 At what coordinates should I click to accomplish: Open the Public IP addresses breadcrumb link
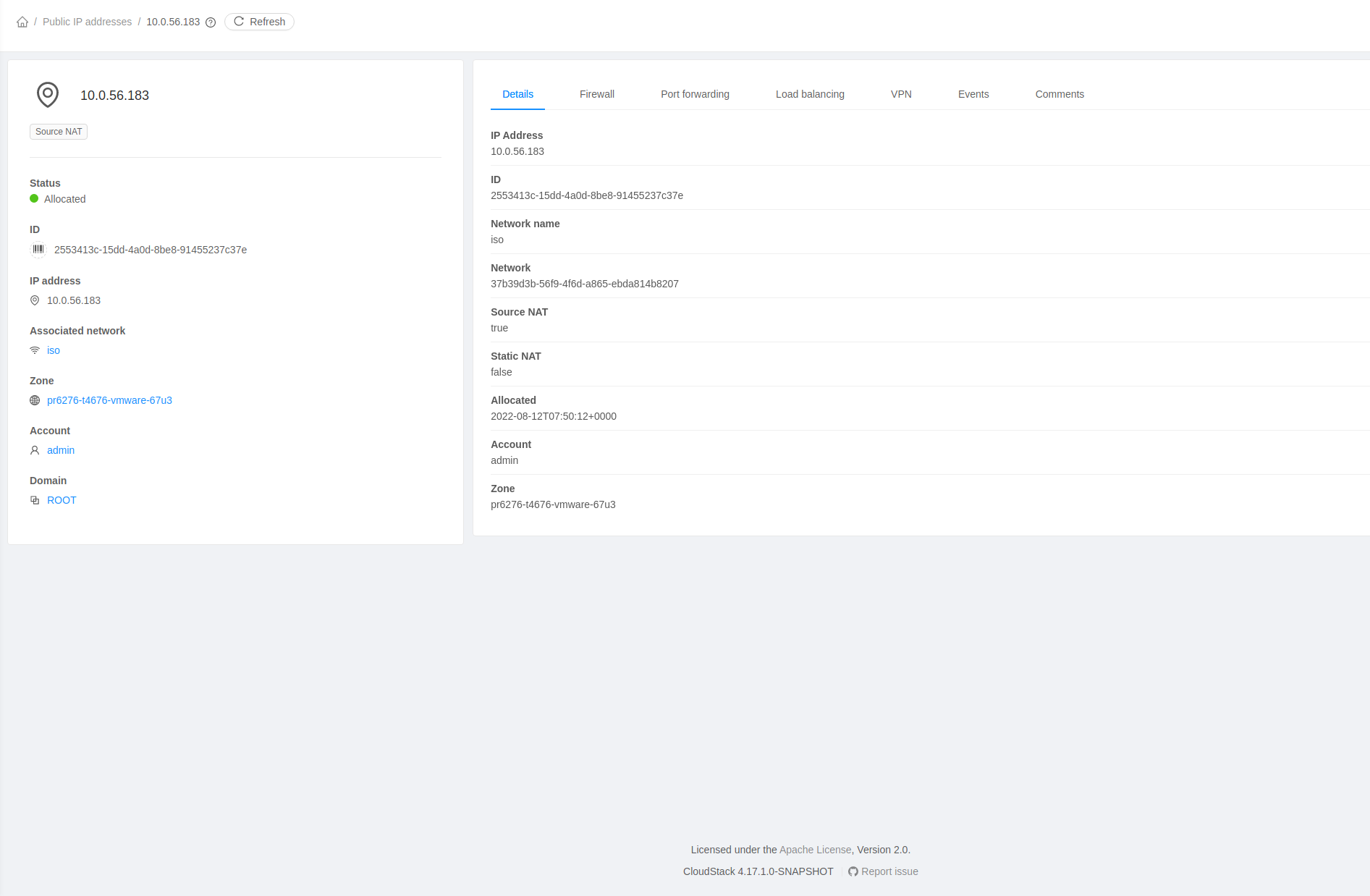point(87,22)
